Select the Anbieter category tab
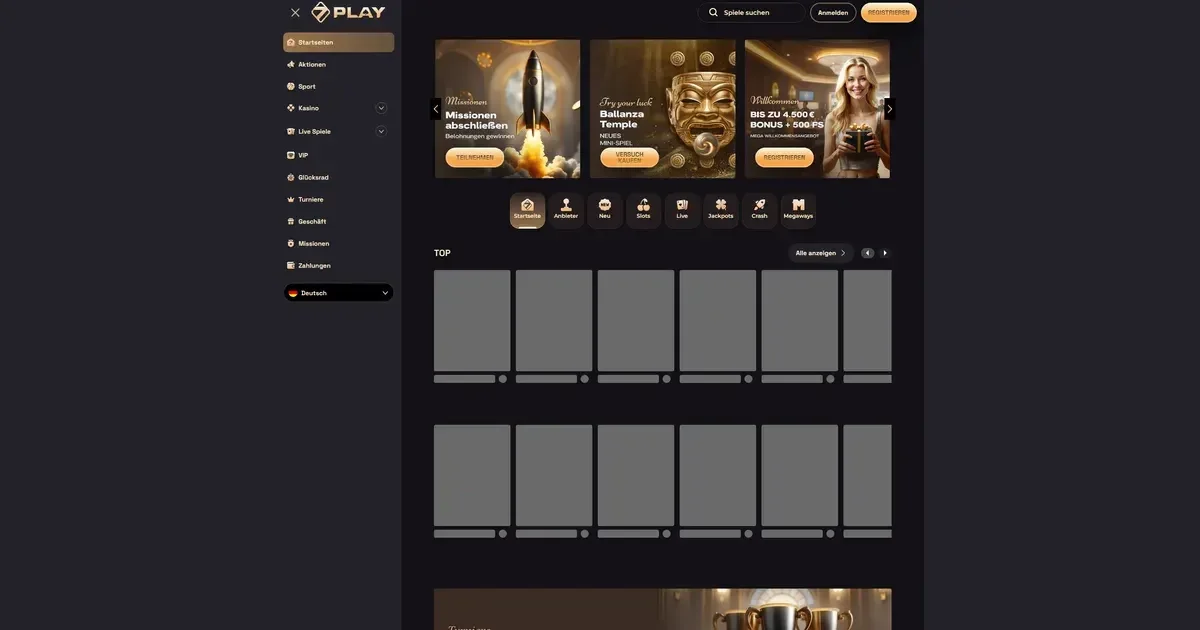Screen dimensions: 1200x630 coord(566,210)
